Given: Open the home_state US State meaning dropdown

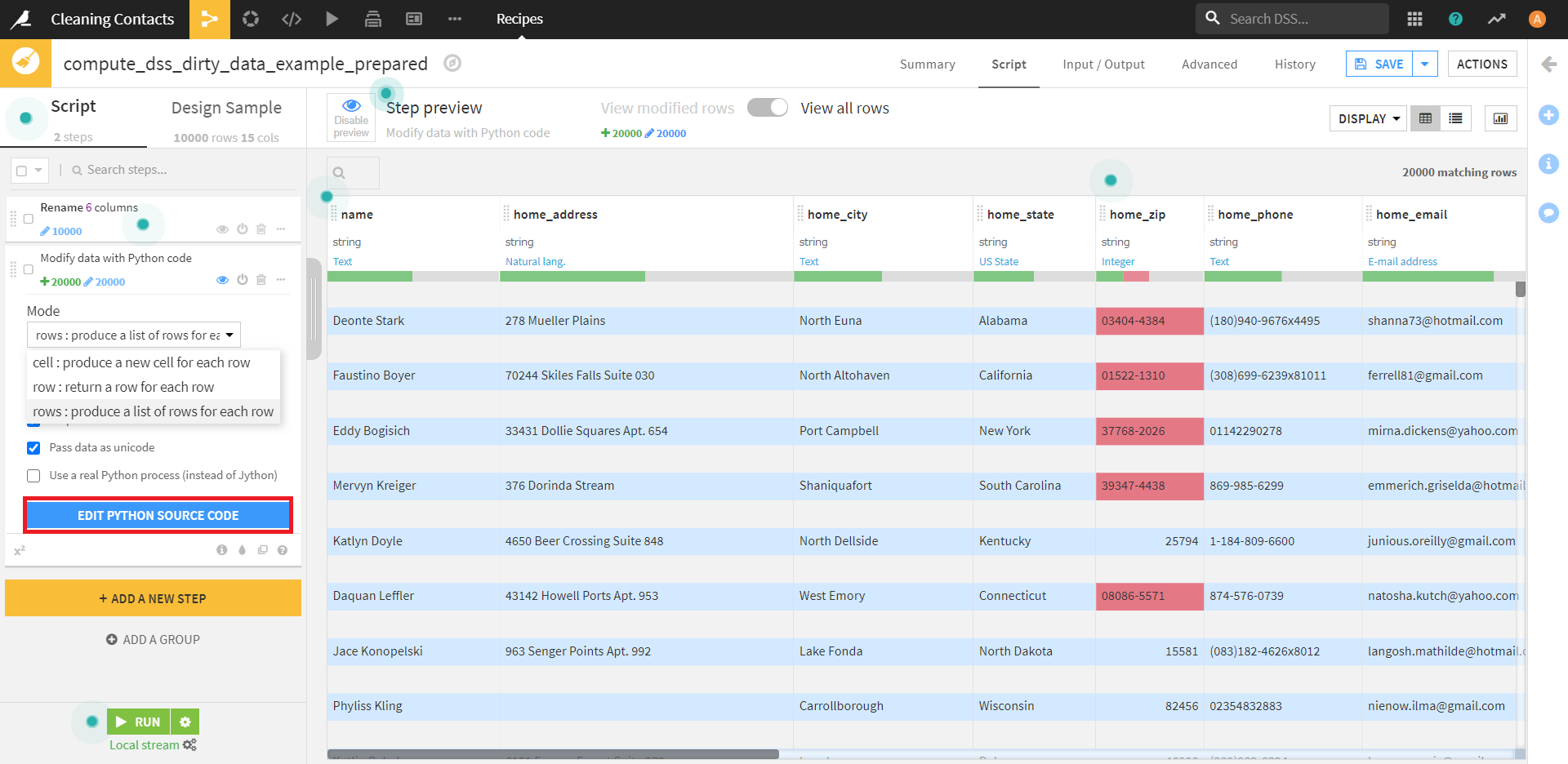Looking at the screenshot, I should coord(999,261).
